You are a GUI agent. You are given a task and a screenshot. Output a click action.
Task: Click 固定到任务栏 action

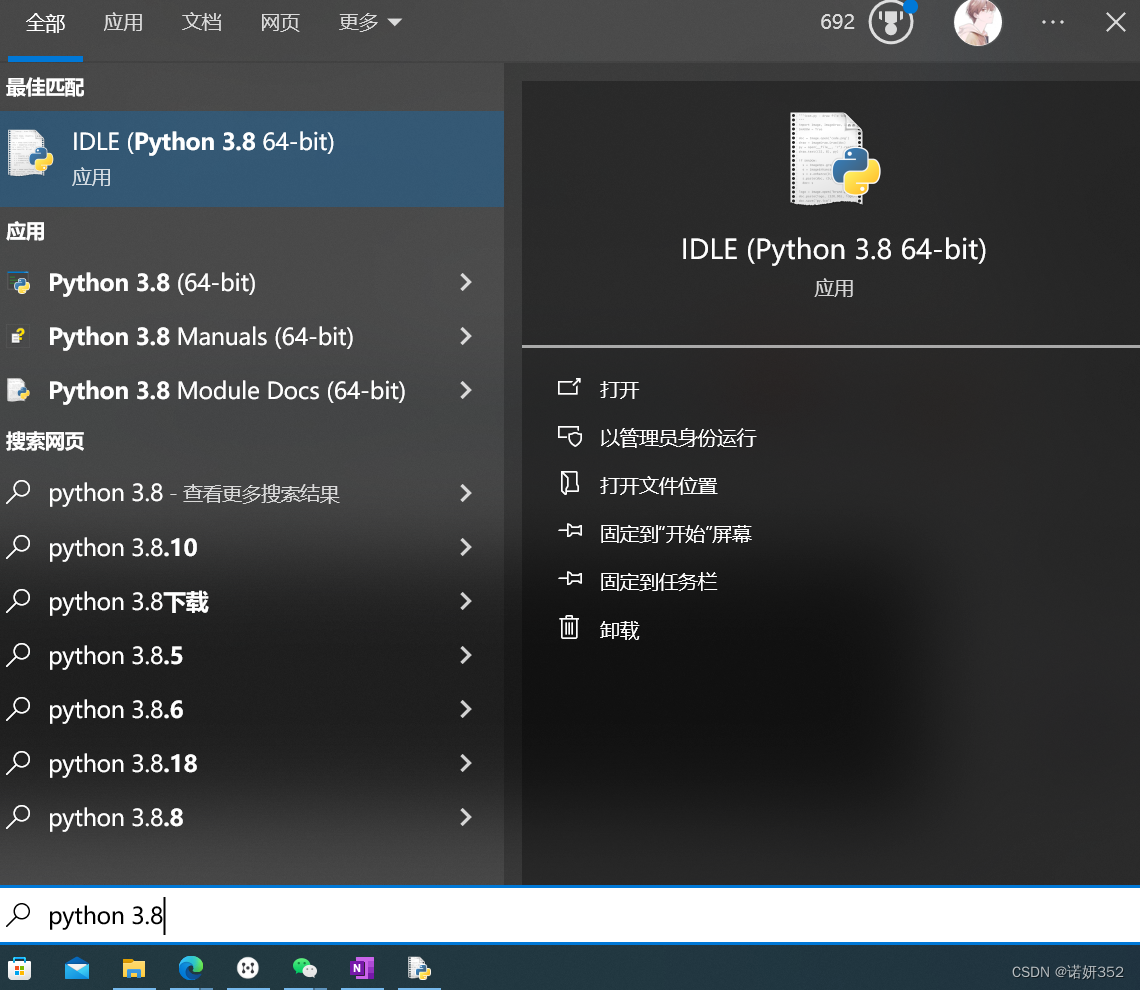tap(658, 581)
